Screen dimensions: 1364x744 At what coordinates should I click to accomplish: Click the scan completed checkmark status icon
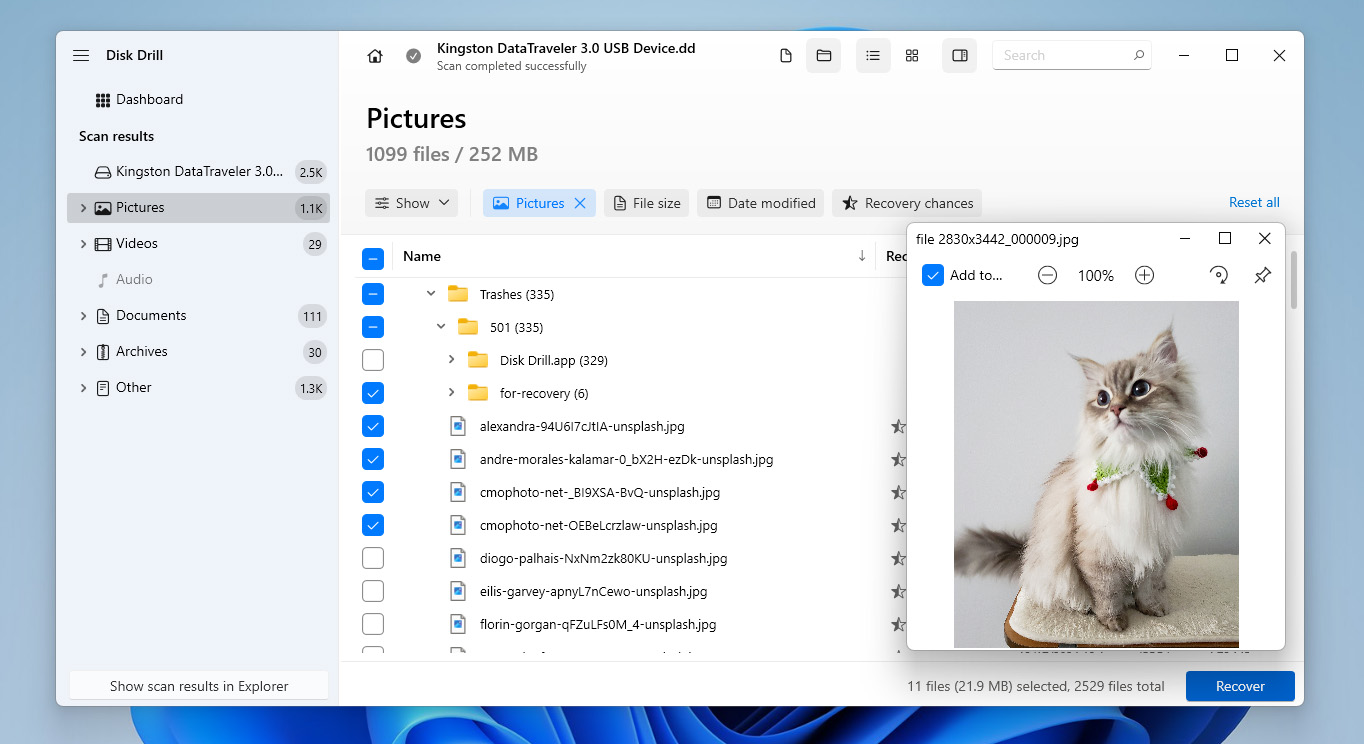coord(414,56)
